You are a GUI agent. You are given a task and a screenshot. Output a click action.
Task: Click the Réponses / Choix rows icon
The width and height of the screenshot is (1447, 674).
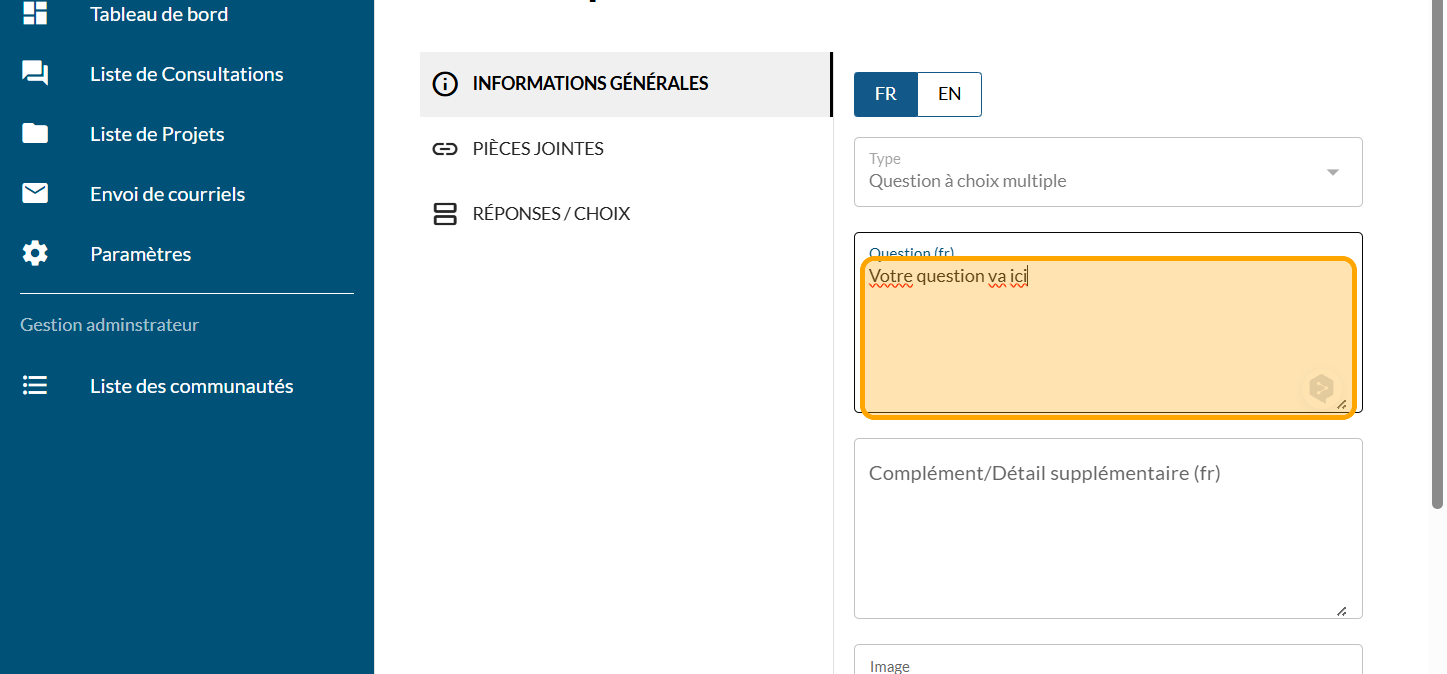[444, 214]
